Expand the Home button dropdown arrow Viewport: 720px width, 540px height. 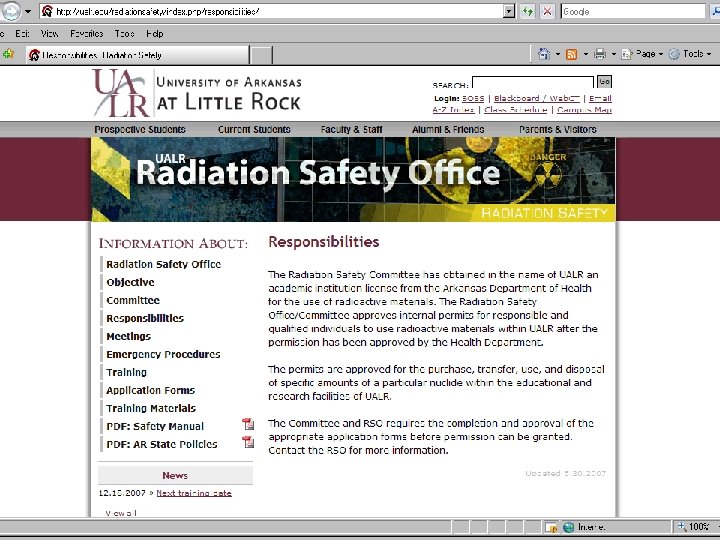point(558,54)
